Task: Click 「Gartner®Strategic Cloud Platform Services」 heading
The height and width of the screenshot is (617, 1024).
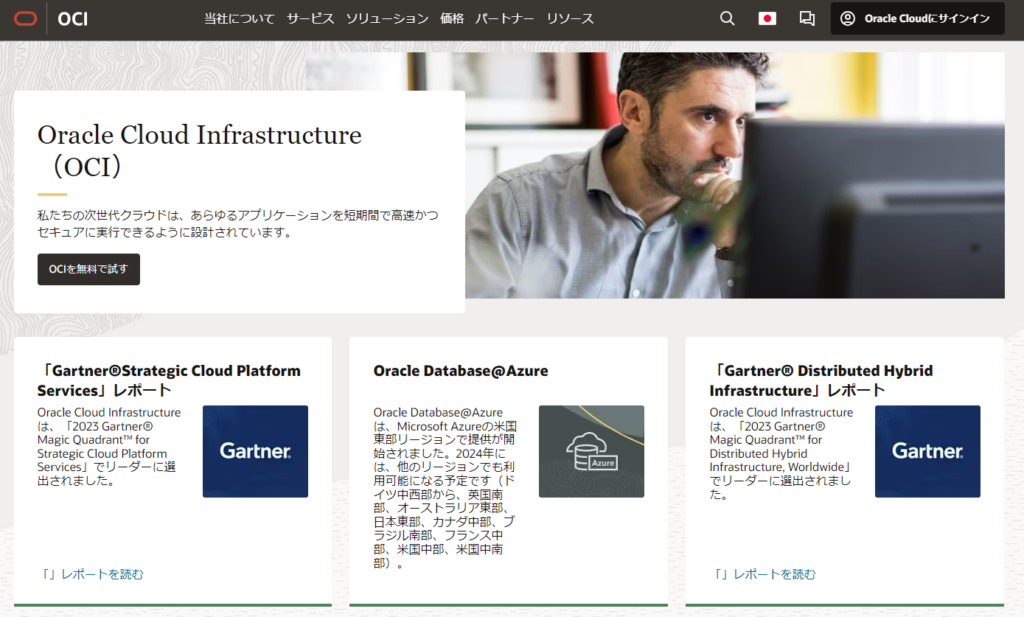Action: (x=169, y=380)
